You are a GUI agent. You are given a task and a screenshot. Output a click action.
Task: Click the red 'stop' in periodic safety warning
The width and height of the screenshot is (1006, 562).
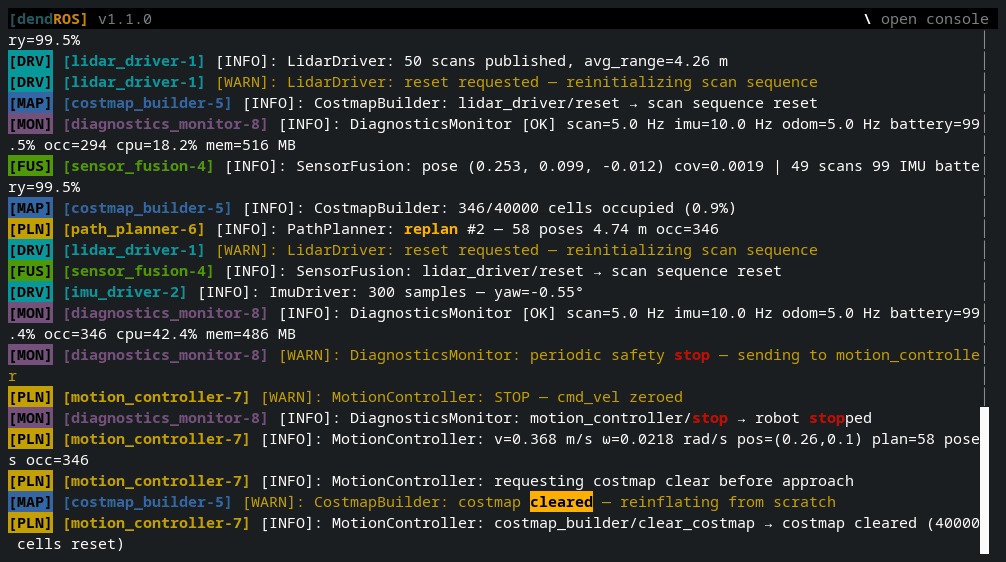pyautogui.click(x=692, y=355)
